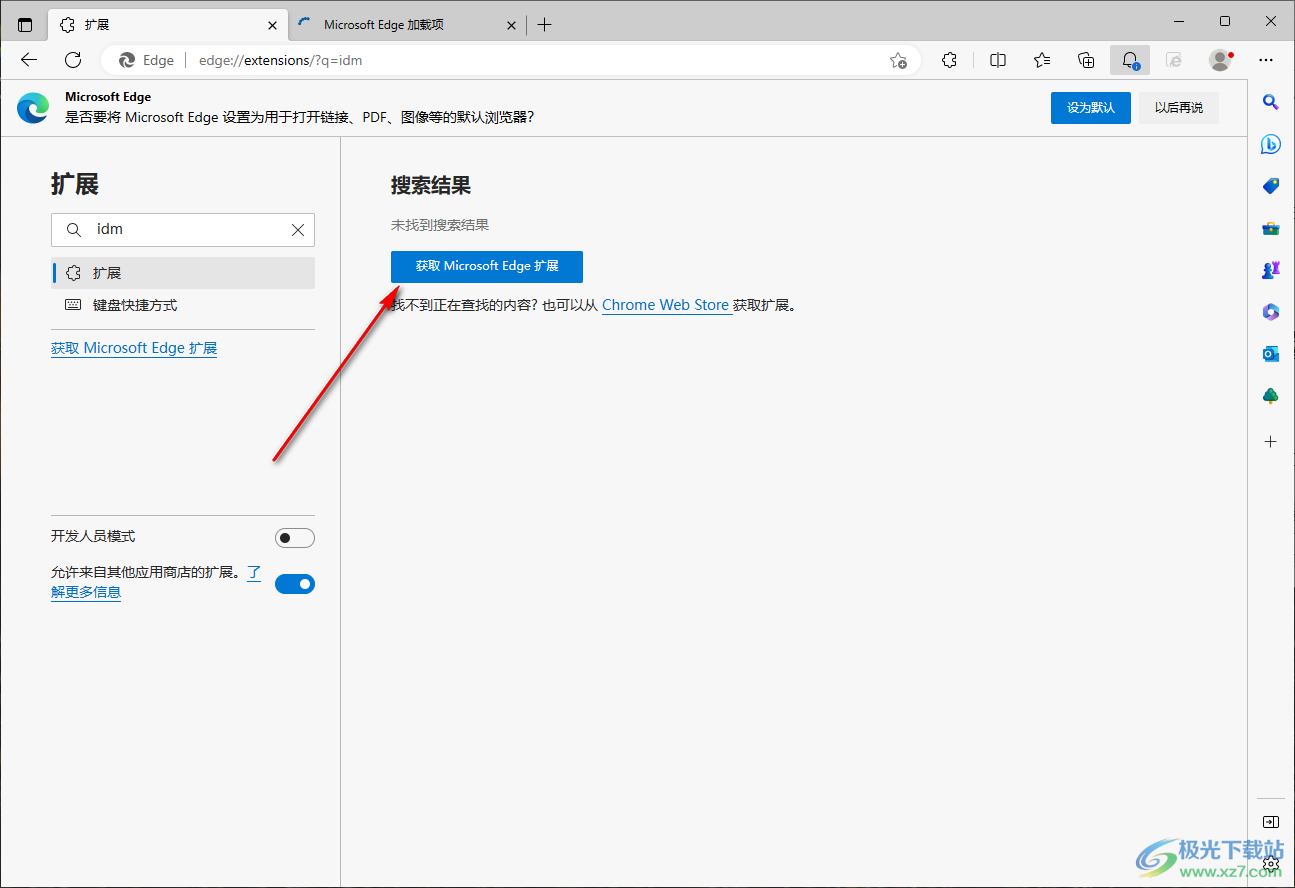The image size is (1295, 888).
Task: Open 了解更多信息 link
Action: (x=86, y=592)
